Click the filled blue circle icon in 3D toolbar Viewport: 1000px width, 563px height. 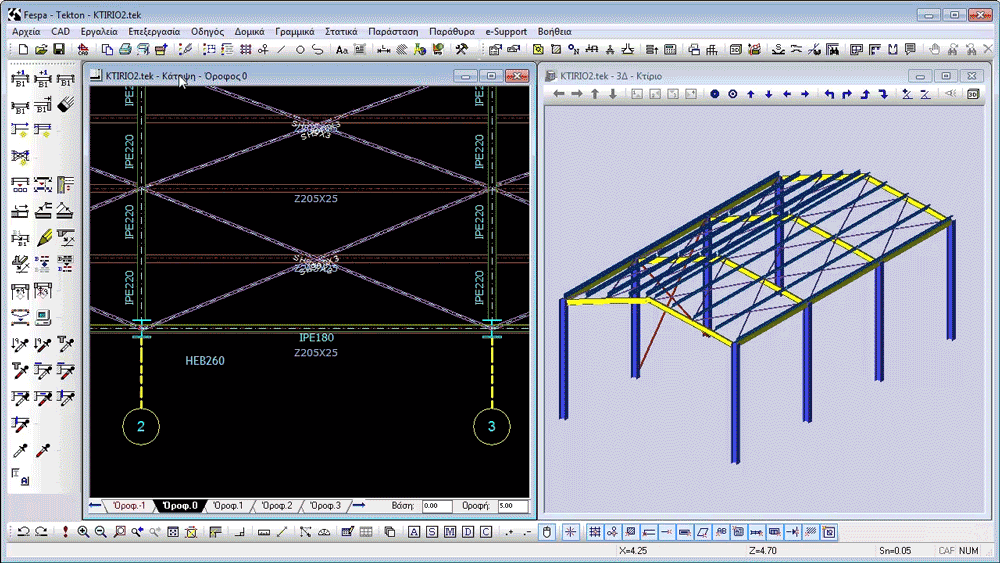[715, 94]
